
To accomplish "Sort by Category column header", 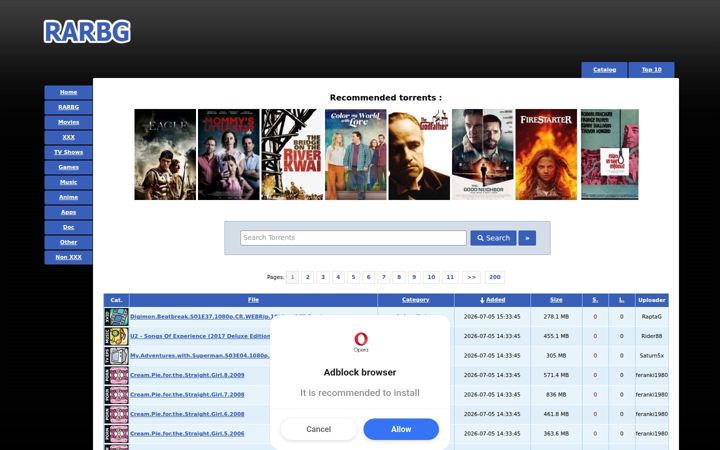I will click(416, 300).
